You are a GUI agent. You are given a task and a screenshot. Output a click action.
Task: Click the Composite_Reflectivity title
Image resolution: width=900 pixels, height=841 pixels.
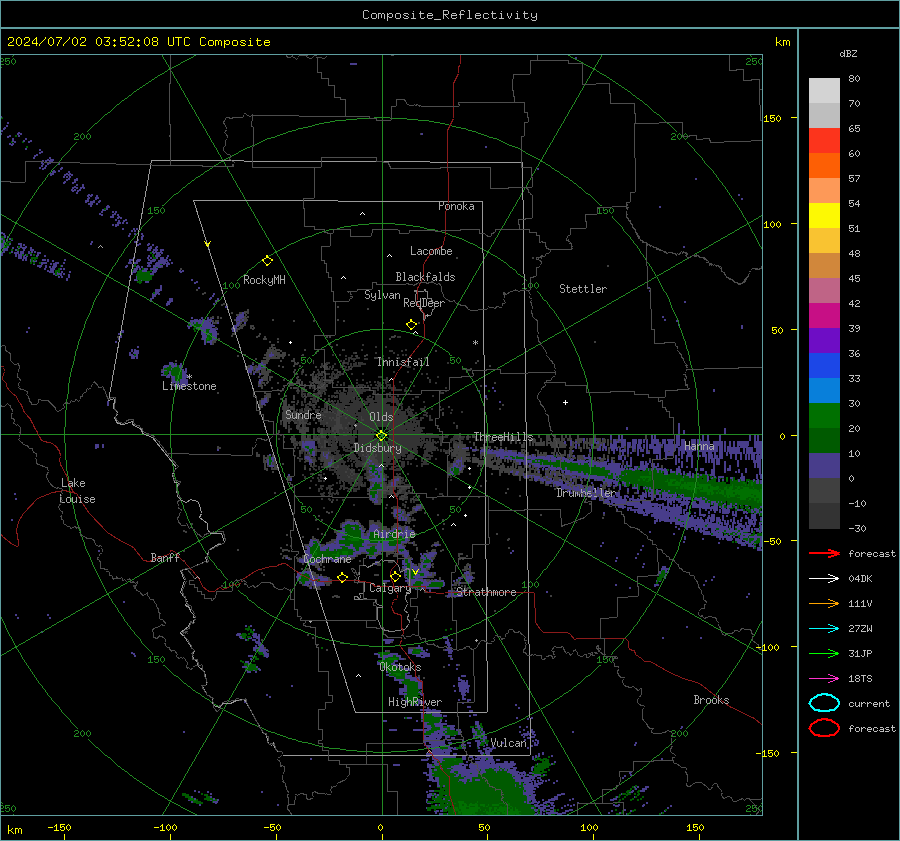[449, 15]
